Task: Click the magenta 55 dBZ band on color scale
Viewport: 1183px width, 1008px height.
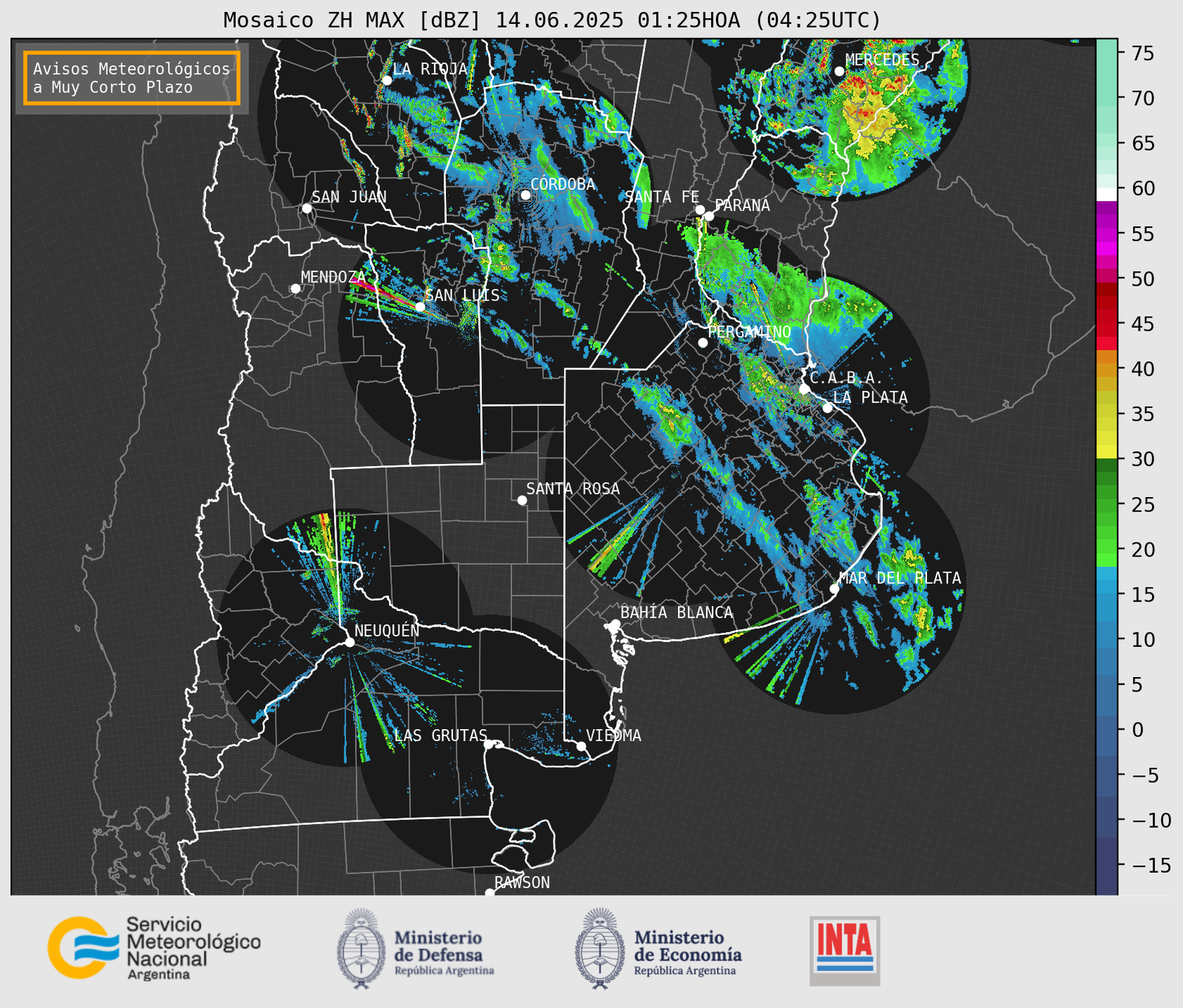Action: point(1107,234)
